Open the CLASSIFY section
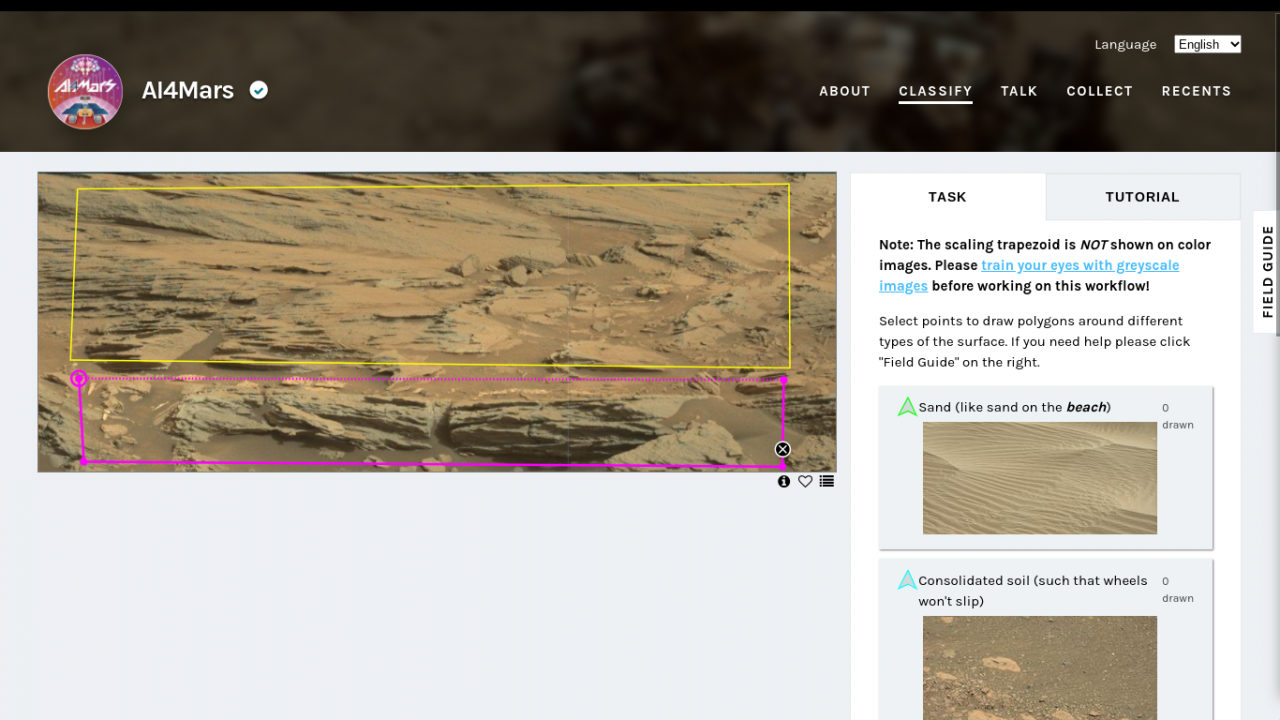Image resolution: width=1280 pixels, height=720 pixels. (x=936, y=91)
